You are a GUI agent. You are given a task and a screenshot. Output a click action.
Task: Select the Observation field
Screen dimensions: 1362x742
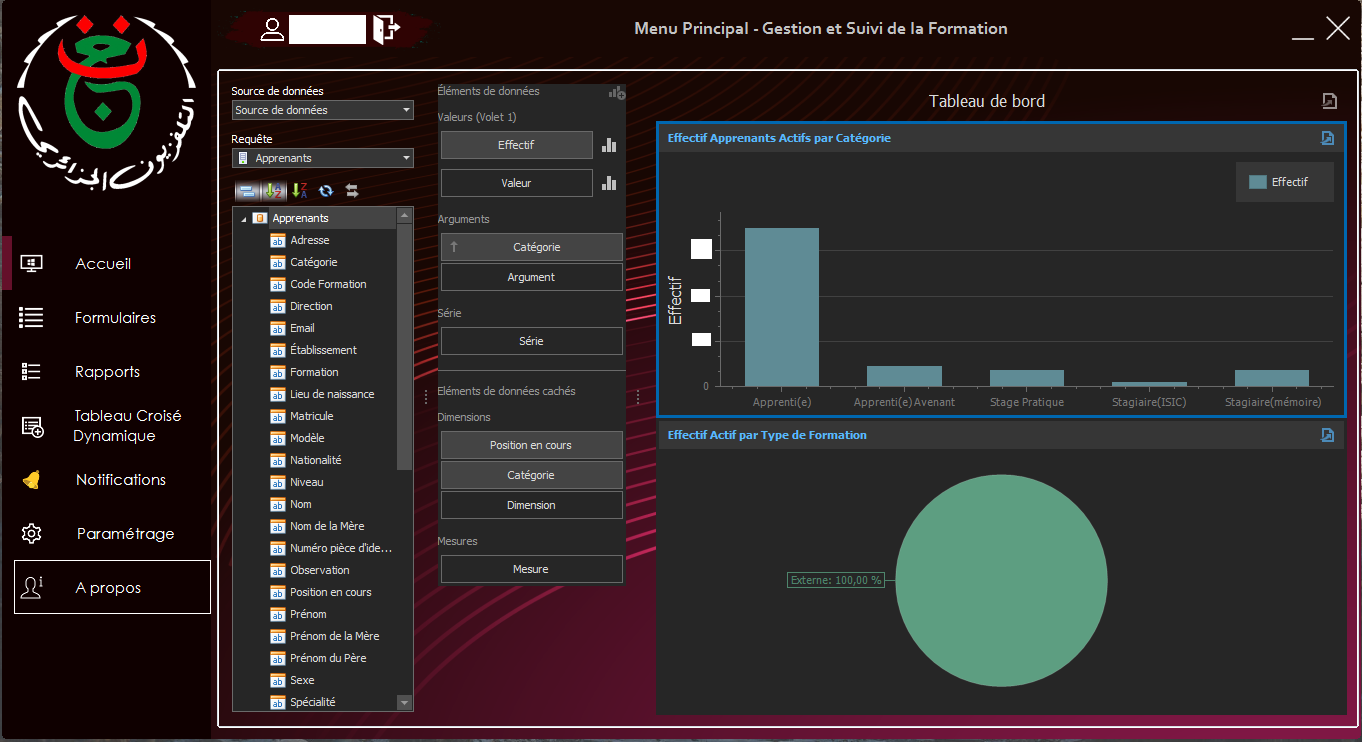click(319, 570)
